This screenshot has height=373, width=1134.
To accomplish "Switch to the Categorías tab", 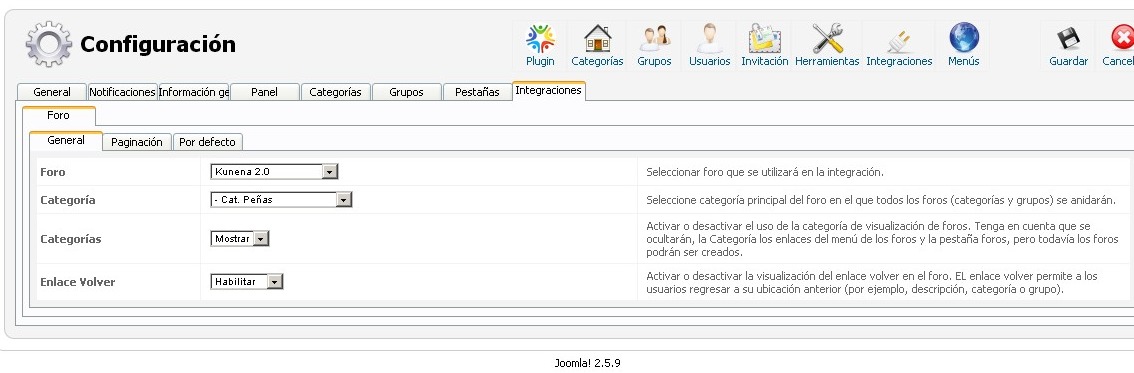I will [x=336, y=92].
